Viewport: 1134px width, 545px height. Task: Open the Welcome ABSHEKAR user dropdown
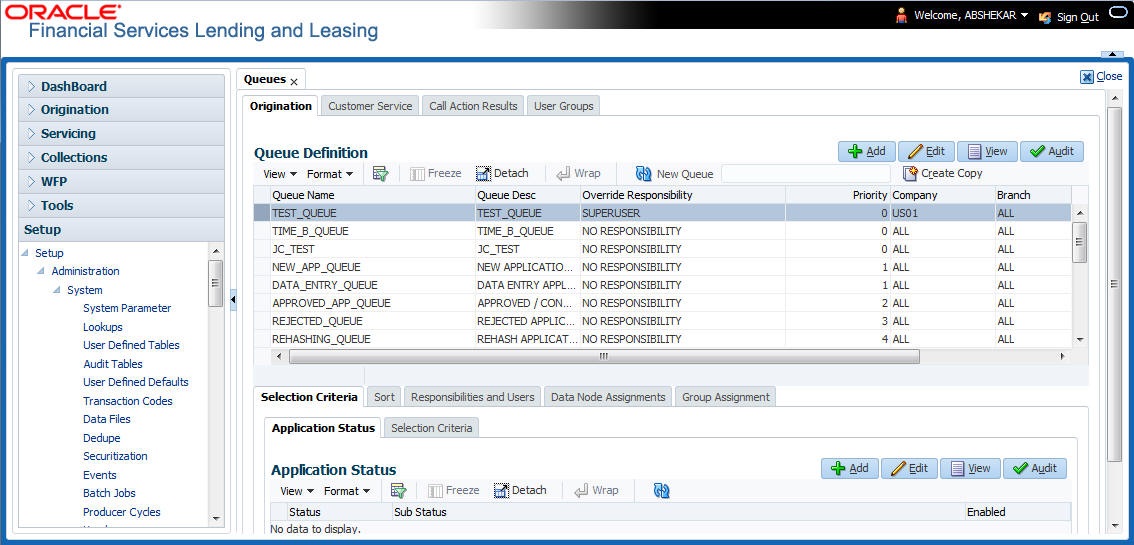971,15
